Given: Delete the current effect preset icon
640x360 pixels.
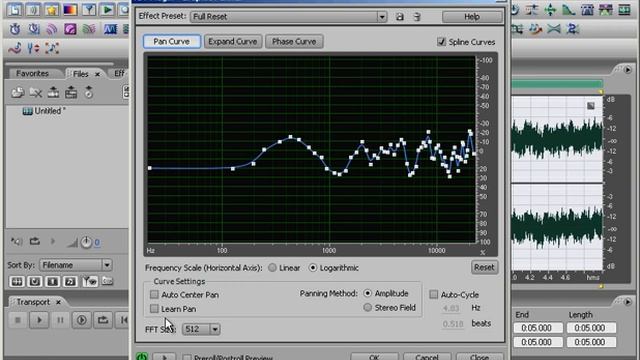Looking at the screenshot, I should click(x=417, y=17).
